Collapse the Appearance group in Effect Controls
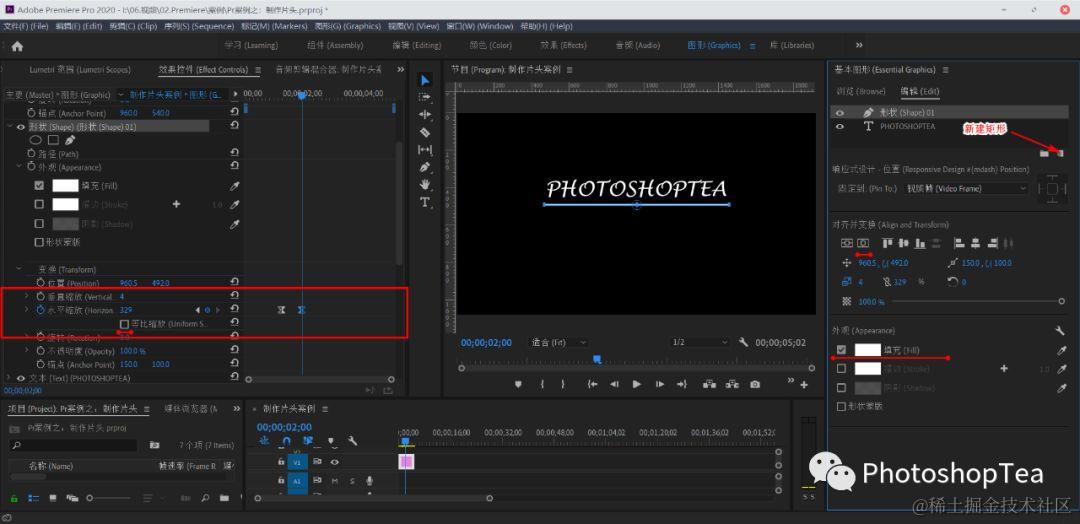1080x524 pixels. [19, 167]
